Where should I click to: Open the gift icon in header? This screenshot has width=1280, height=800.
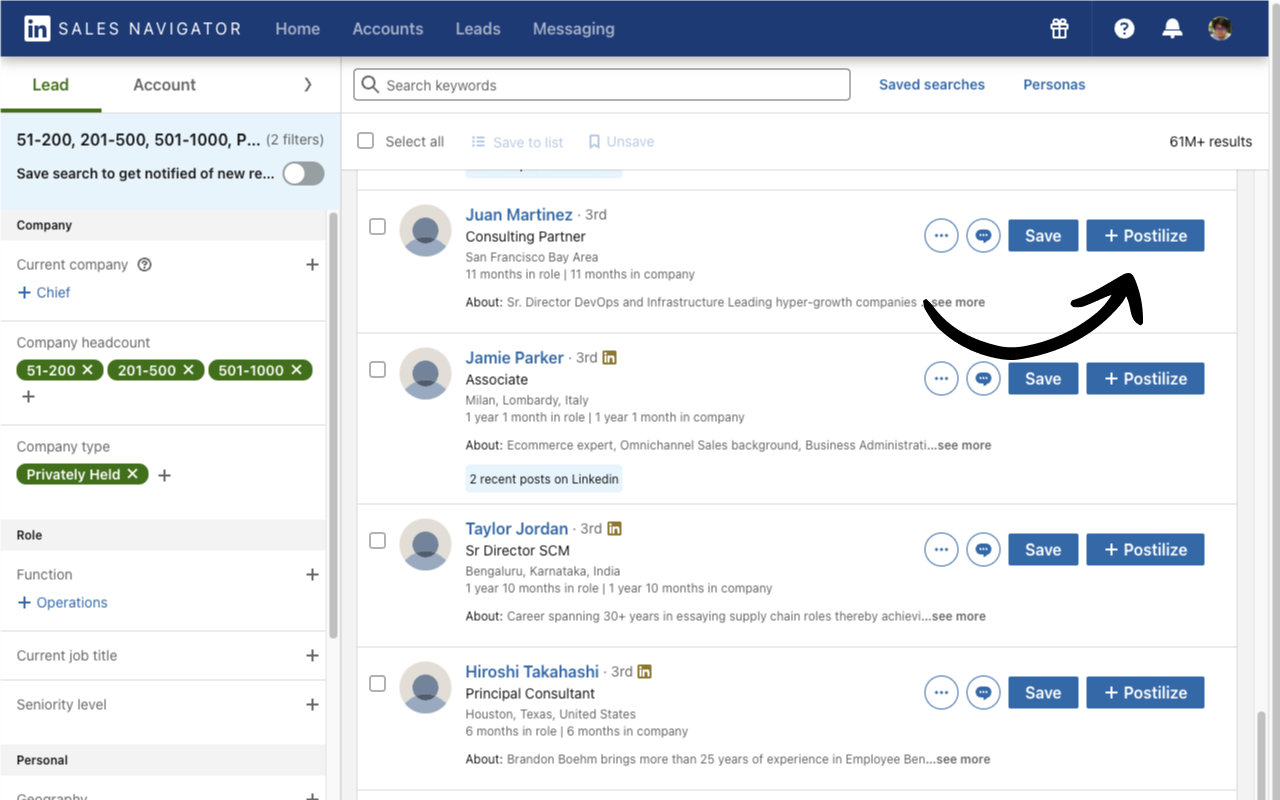tap(1059, 29)
